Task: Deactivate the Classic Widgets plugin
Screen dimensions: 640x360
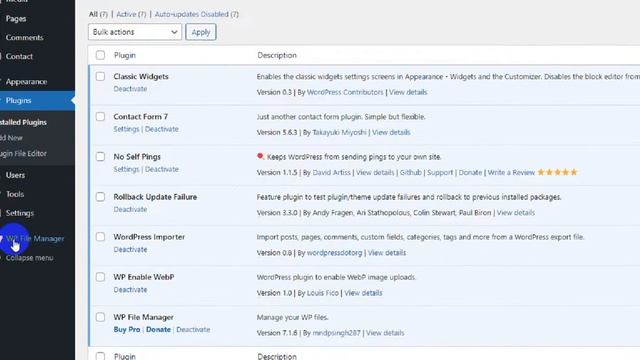Action: 130,89
